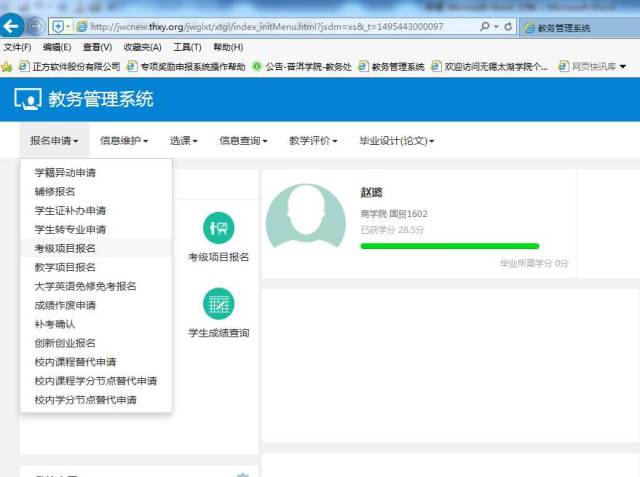Expand the 网页快讯库 dropdown arrow
Screen dimensions: 640x477
point(622,67)
